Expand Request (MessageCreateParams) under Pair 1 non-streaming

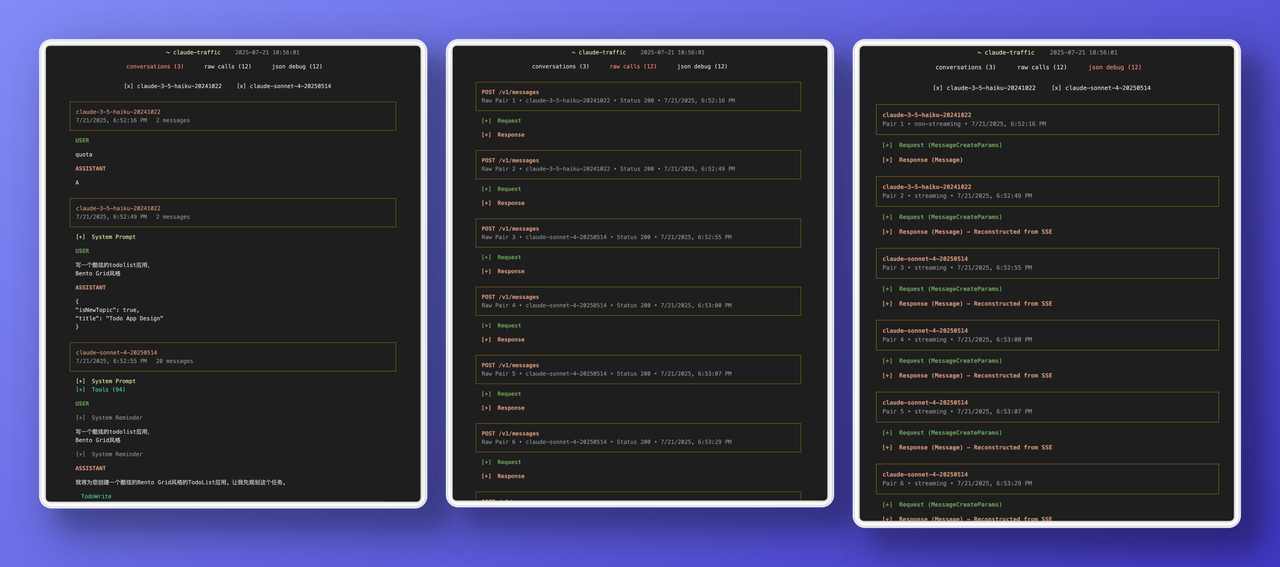click(x=942, y=145)
